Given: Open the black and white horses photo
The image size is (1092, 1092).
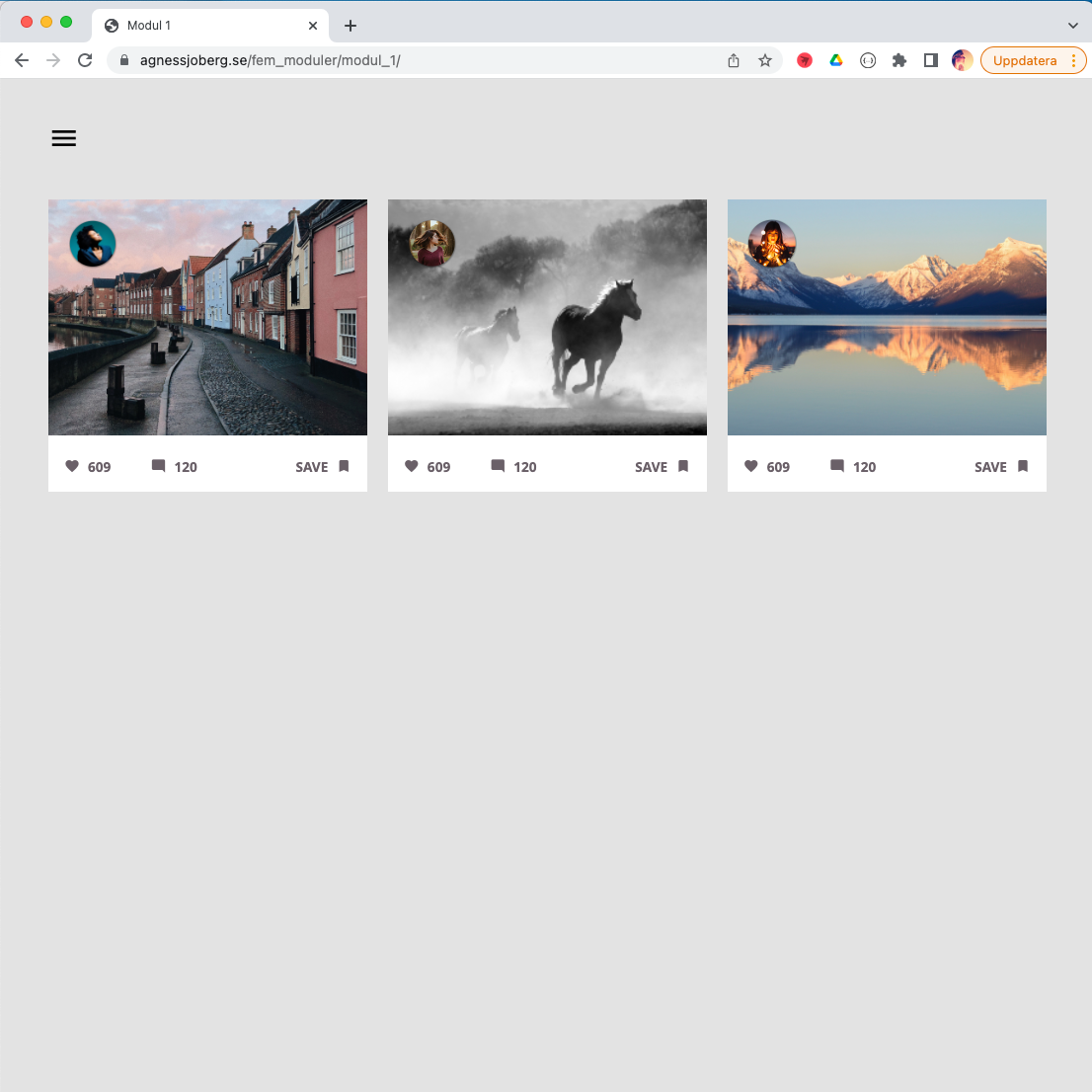Looking at the screenshot, I should [x=547, y=318].
